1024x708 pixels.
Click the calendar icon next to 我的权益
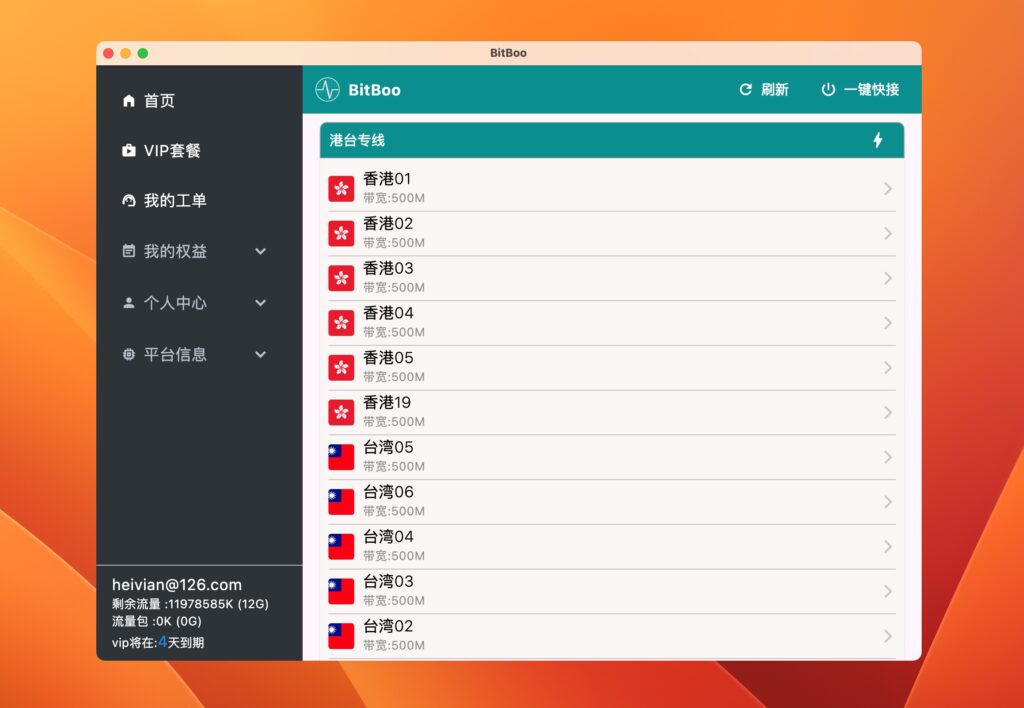[128, 251]
